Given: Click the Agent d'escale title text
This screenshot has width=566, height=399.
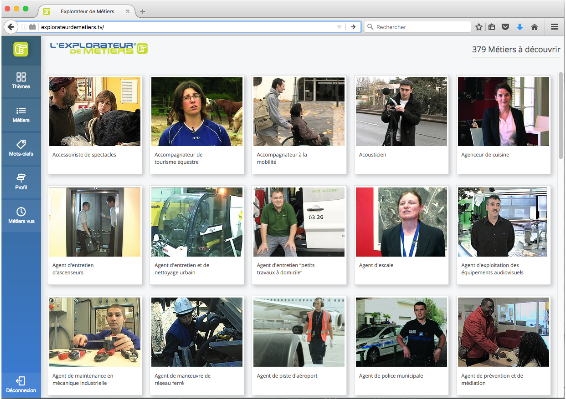Looking at the screenshot, I should pos(376,265).
